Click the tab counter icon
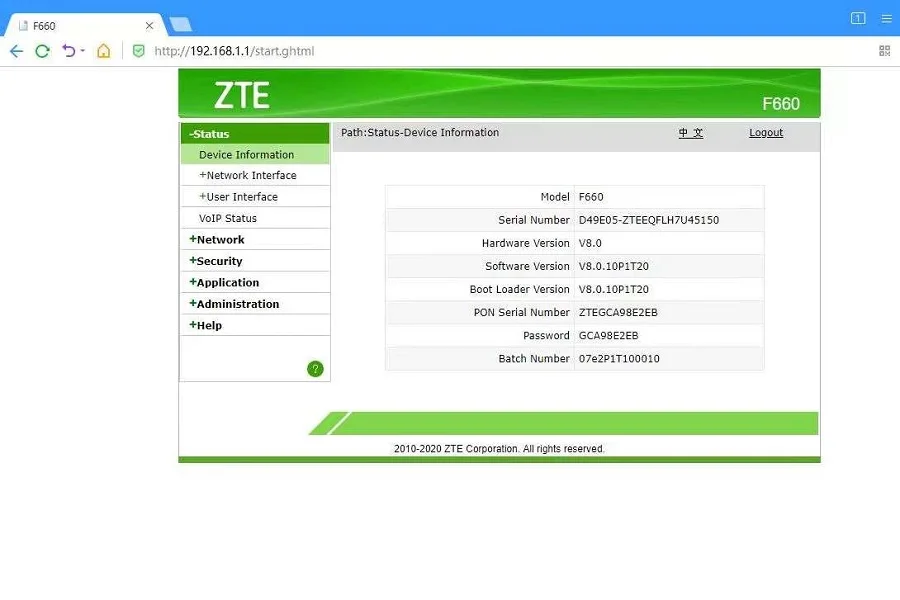This screenshot has height=600, width=900. click(858, 18)
